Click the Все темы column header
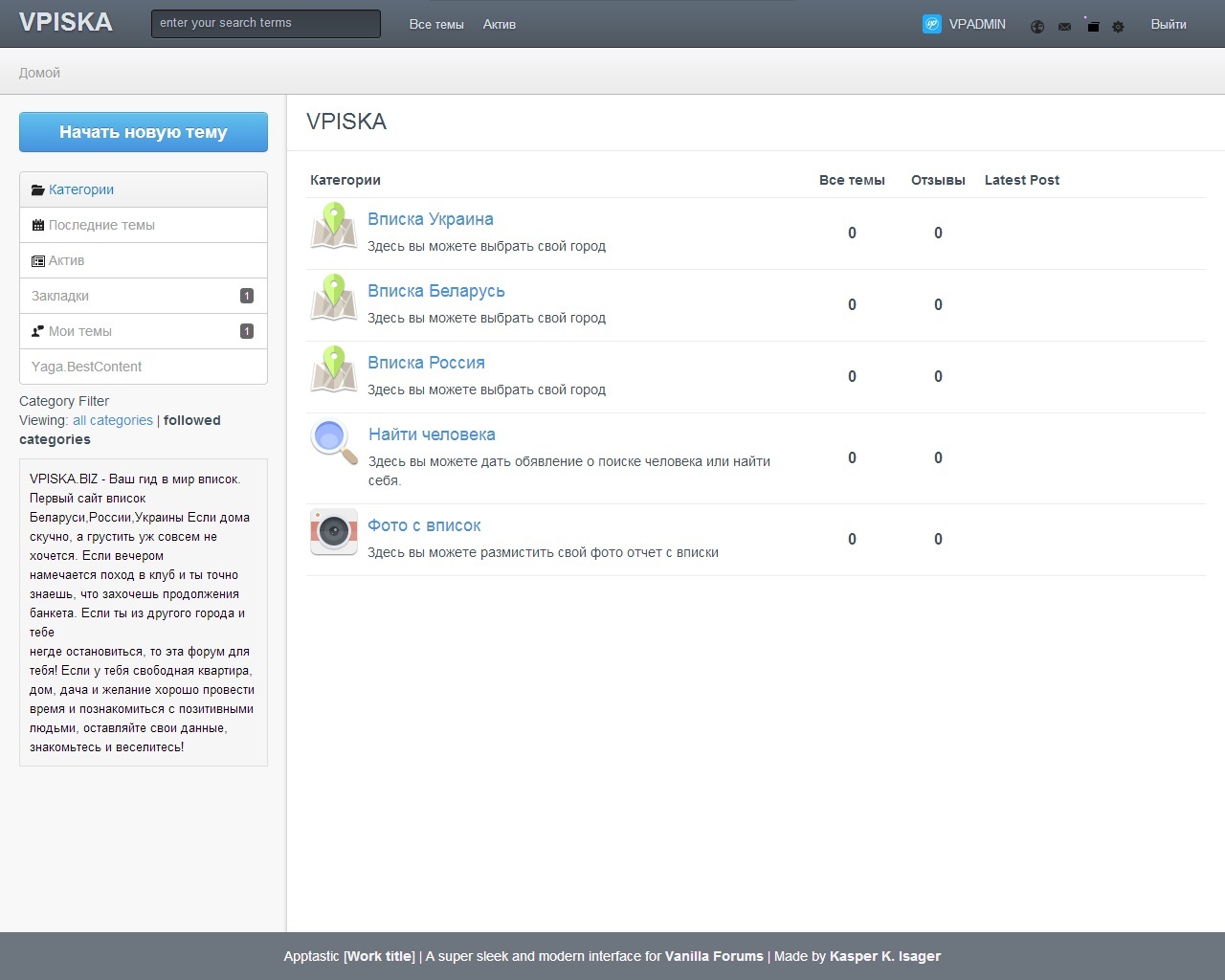Viewport: 1225px width, 980px height. point(852,180)
